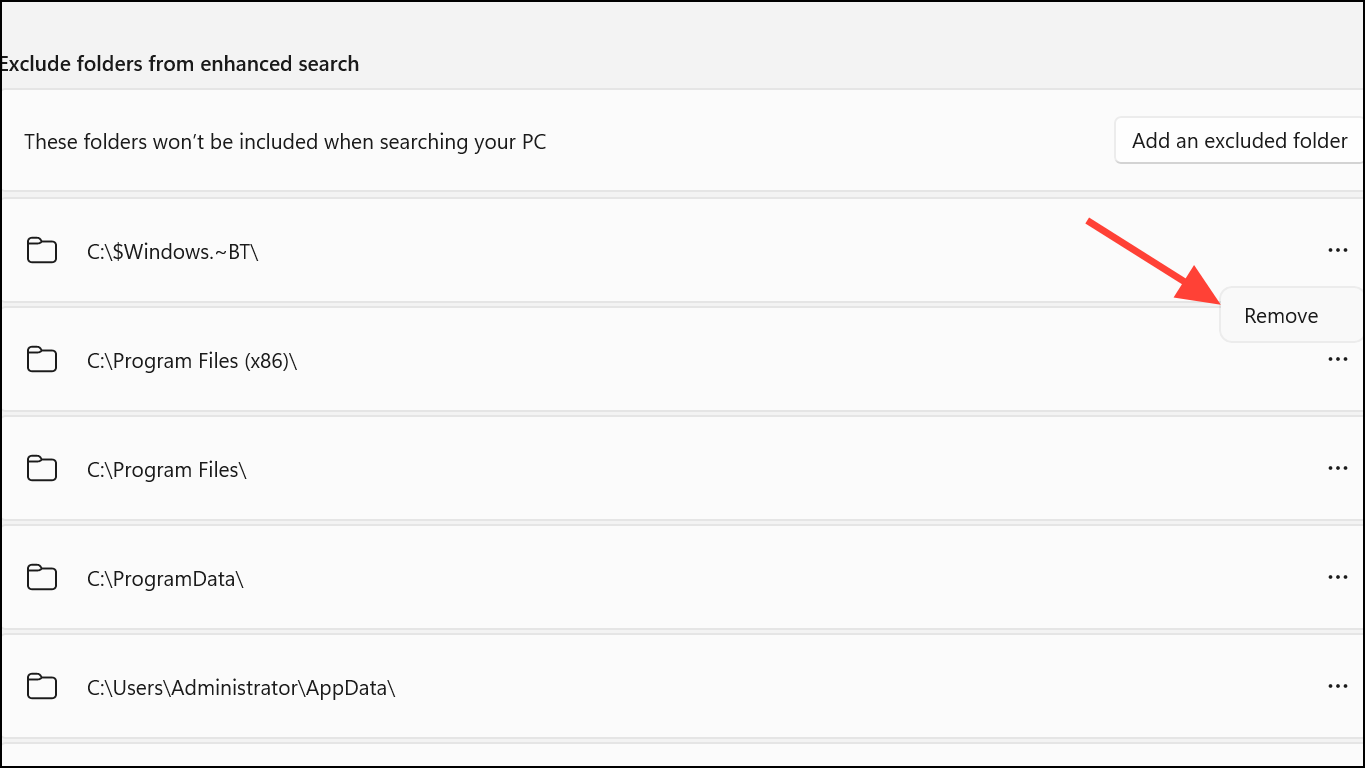Open the three-dot menu for C:\$Windows.~BT\
The image size is (1365, 768).
click(x=1338, y=250)
